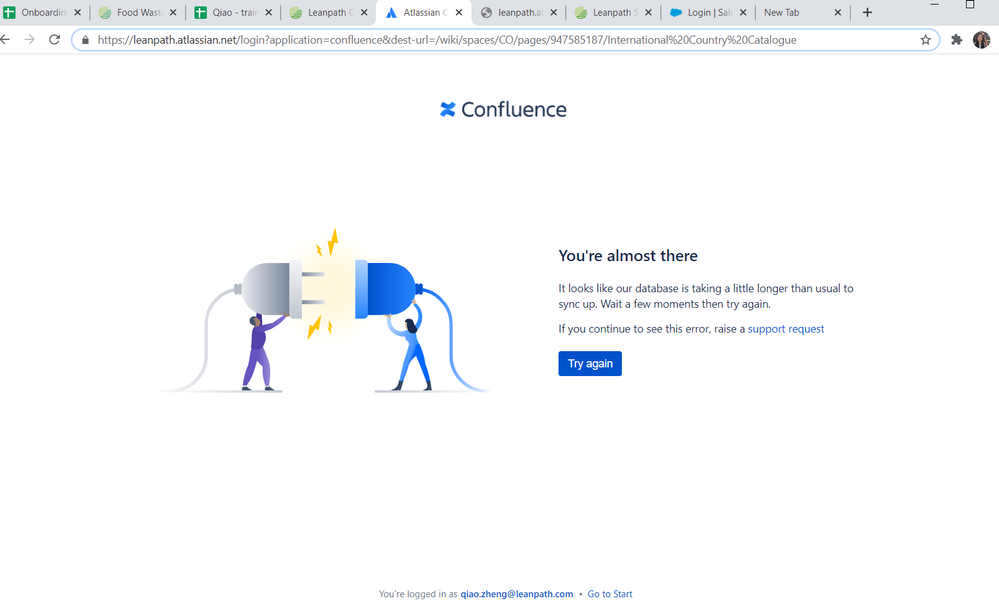
Task: Focus the address bar URL field
Action: click(x=505, y=40)
